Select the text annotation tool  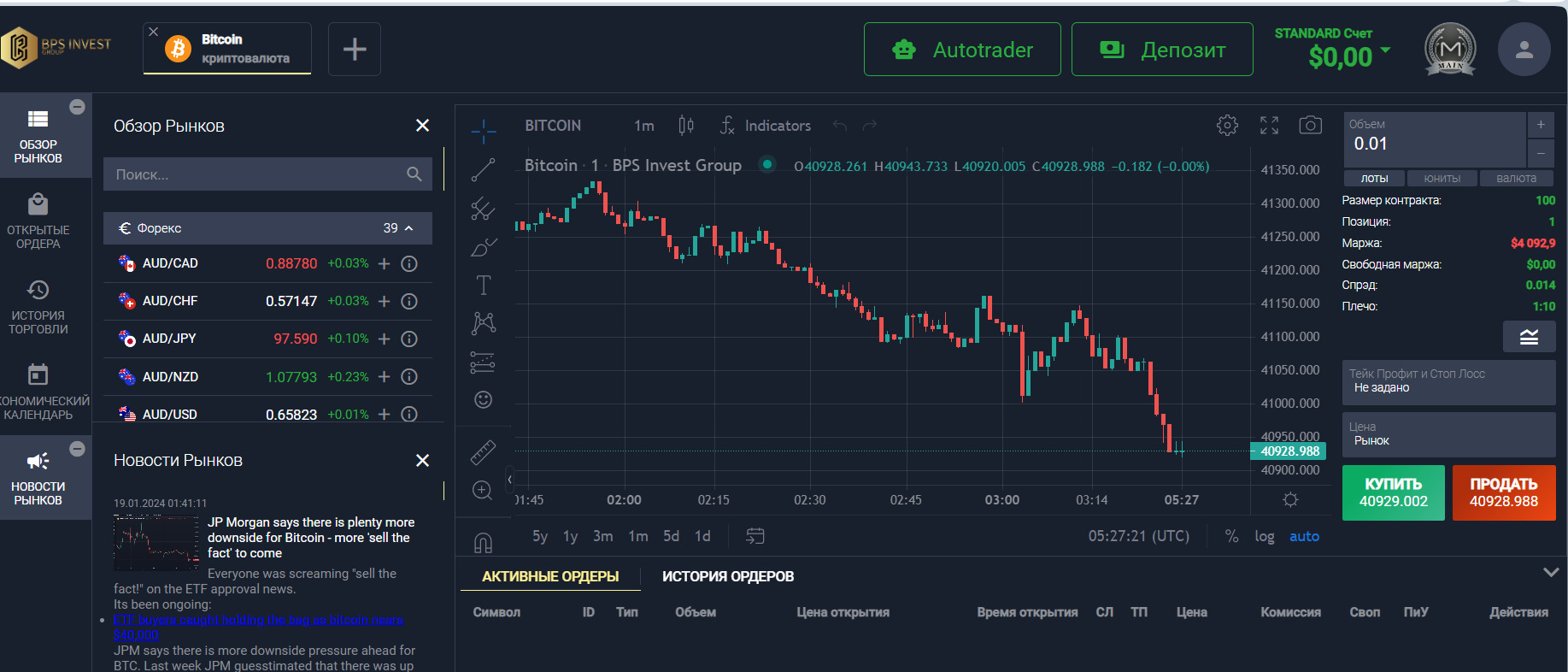[x=484, y=286]
